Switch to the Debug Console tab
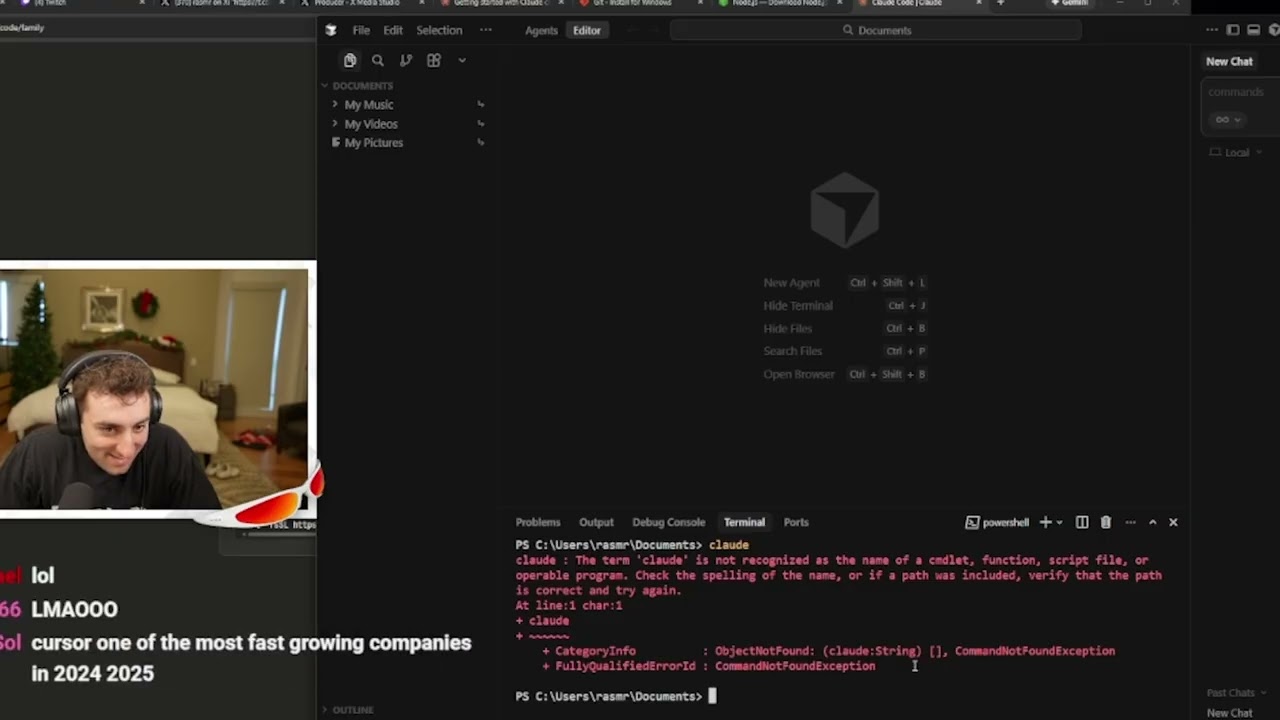The image size is (1280, 720). 668,522
